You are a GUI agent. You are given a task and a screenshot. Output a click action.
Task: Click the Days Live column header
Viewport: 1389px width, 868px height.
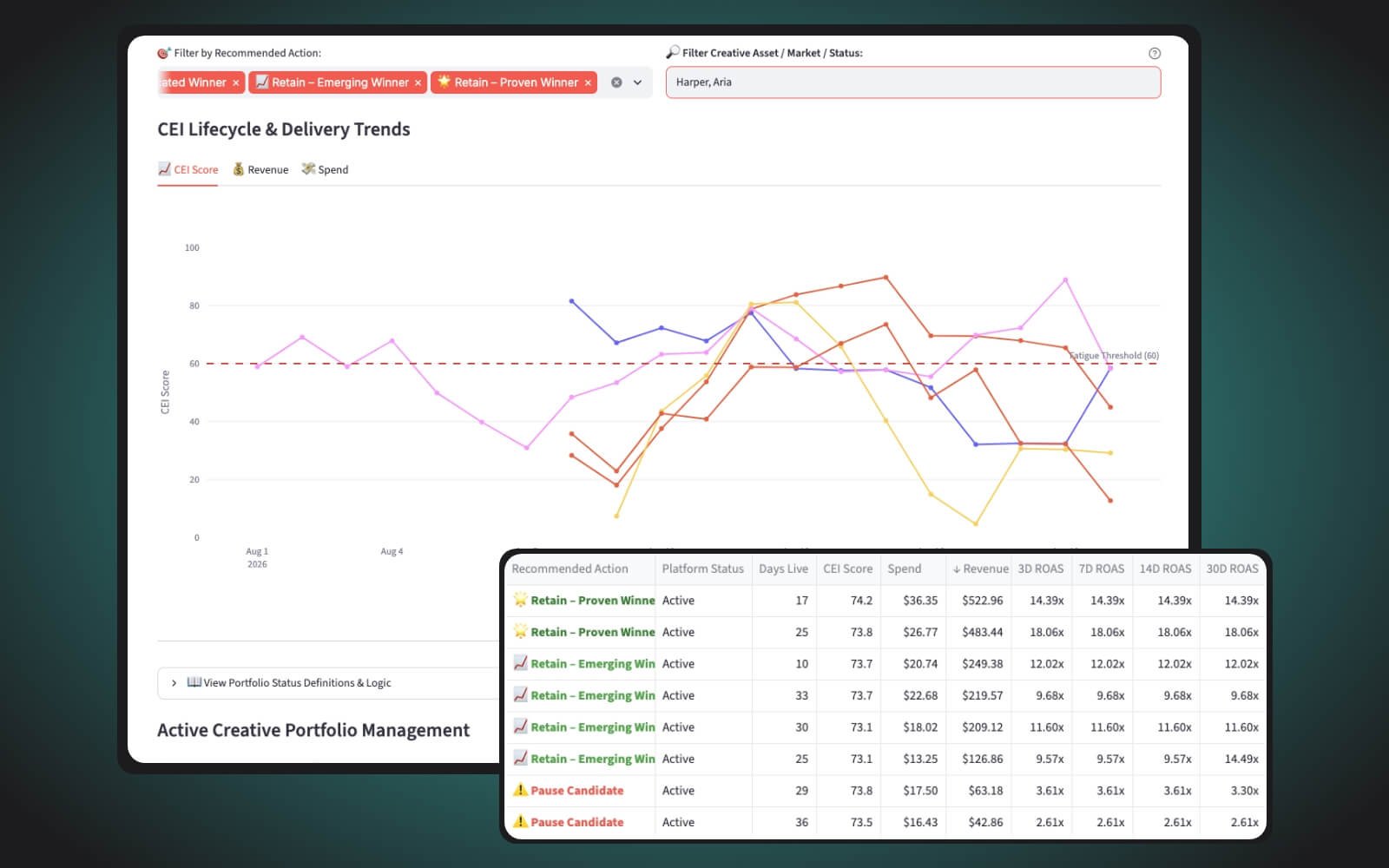[x=783, y=569]
